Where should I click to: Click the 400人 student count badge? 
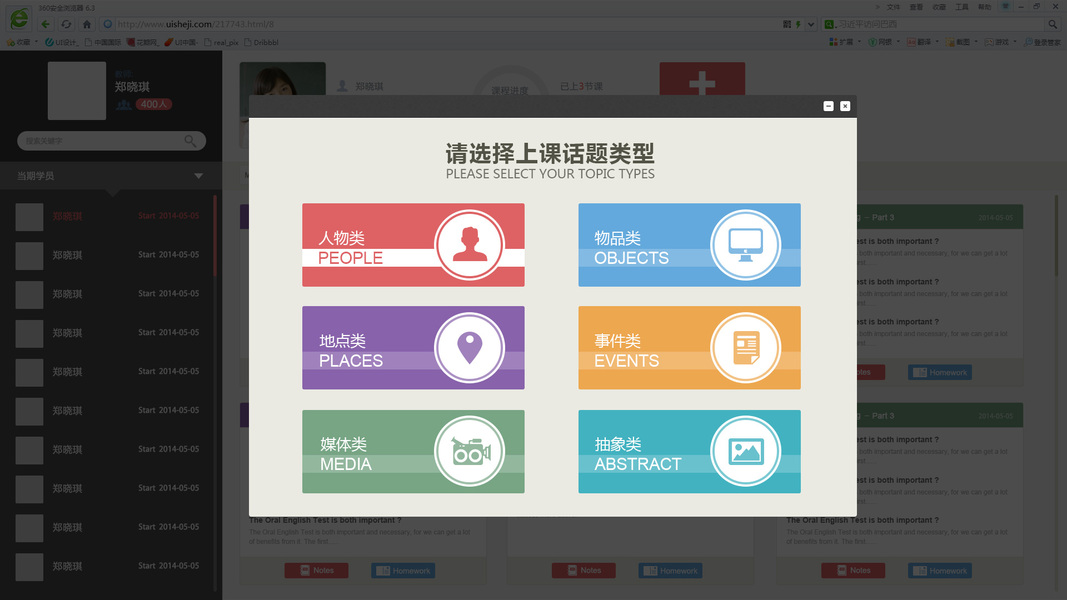tap(153, 104)
